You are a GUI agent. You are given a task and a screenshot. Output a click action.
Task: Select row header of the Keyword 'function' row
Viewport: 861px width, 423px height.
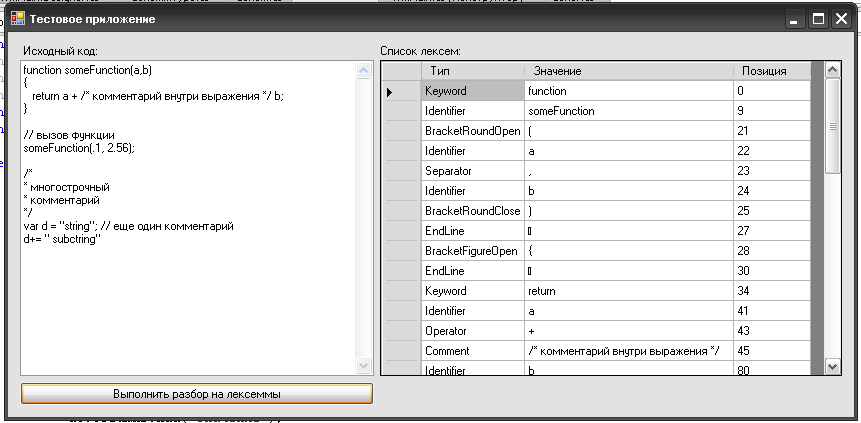400,91
